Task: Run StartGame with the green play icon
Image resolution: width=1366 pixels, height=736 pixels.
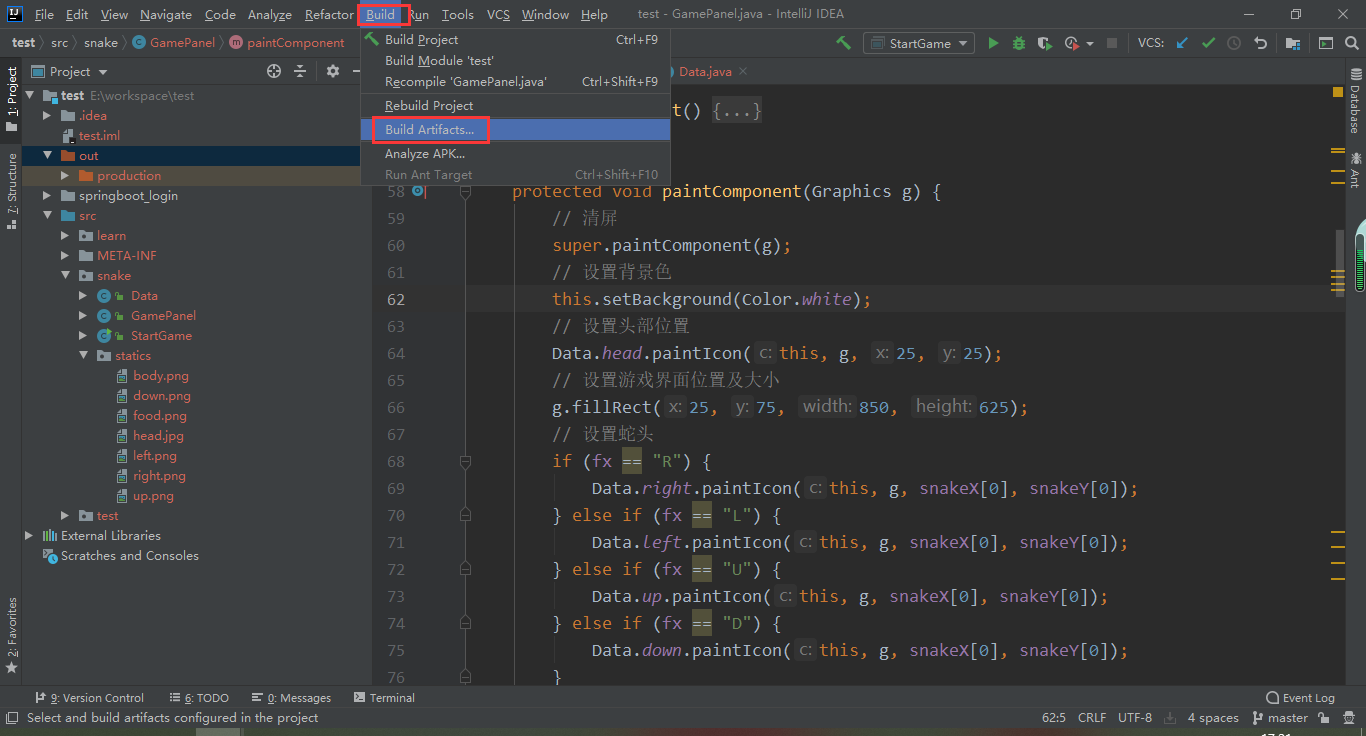Action: point(993,43)
